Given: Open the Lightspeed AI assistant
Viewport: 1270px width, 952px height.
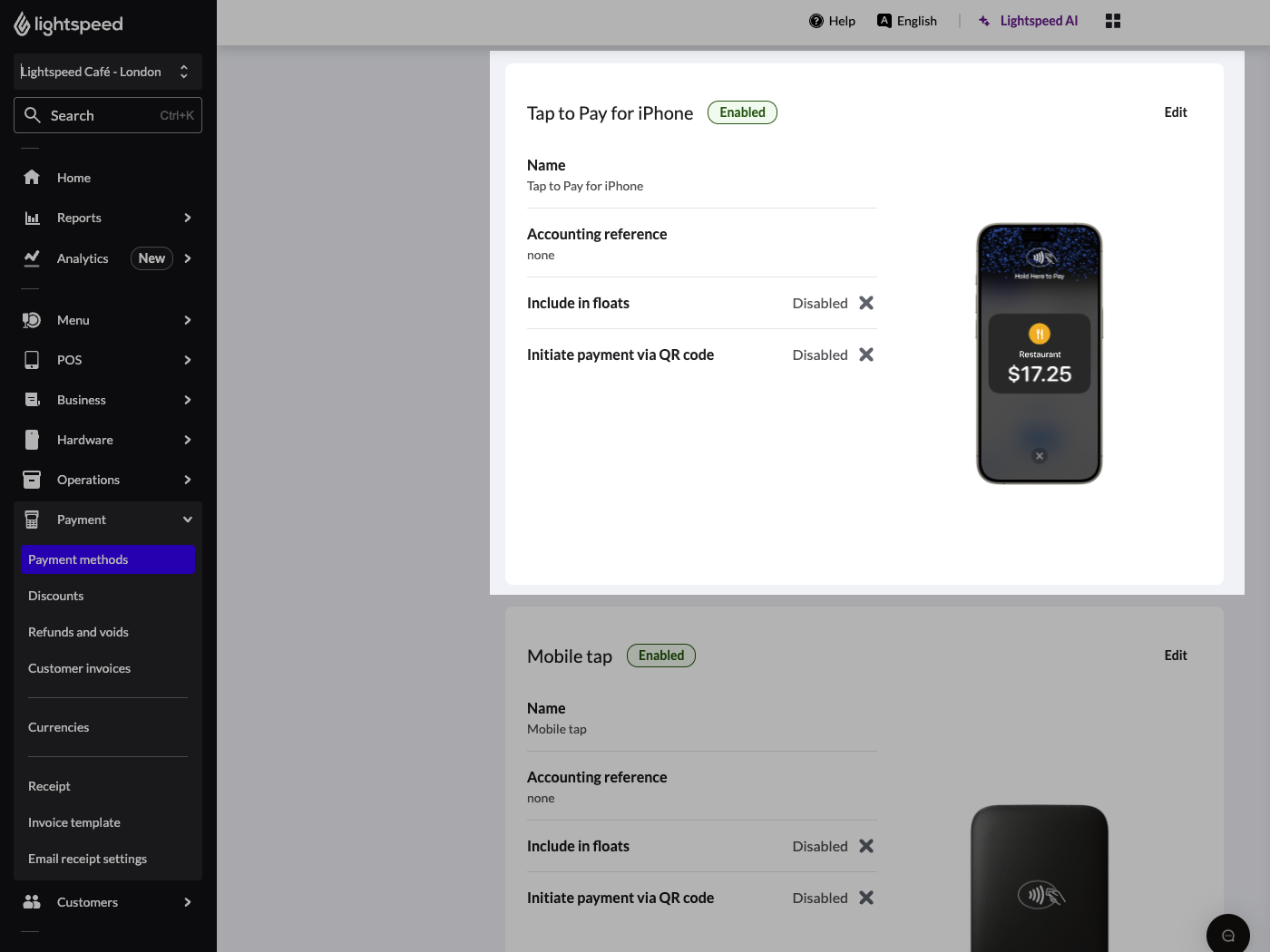Looking at the screenshot, I should tap(1028, 20).
